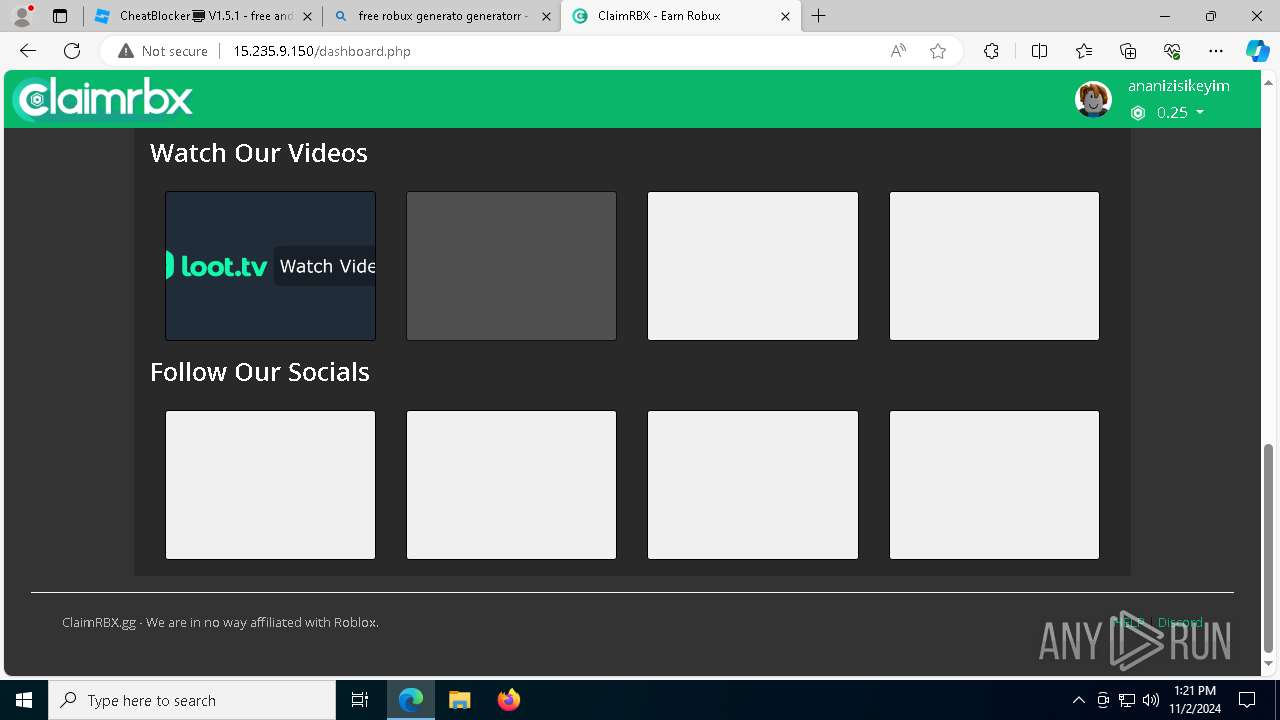The height and width of the screenshot is (720, 1280).
Task: Open the second Follow Our Socials card
Action: [511, 485]
